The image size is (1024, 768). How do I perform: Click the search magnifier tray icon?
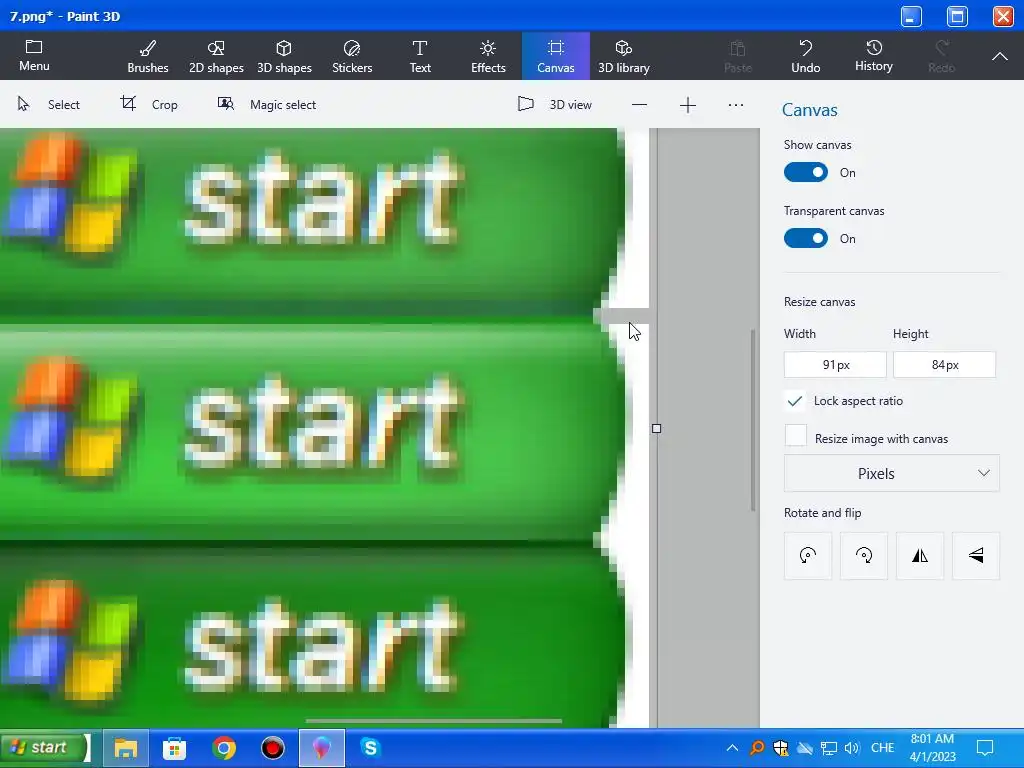coord(757,748)
